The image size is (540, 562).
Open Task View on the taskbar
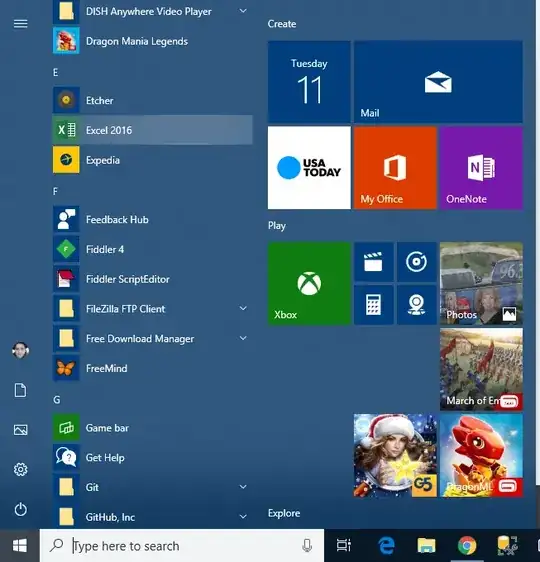pyautogui.click(x=344, y=546)
